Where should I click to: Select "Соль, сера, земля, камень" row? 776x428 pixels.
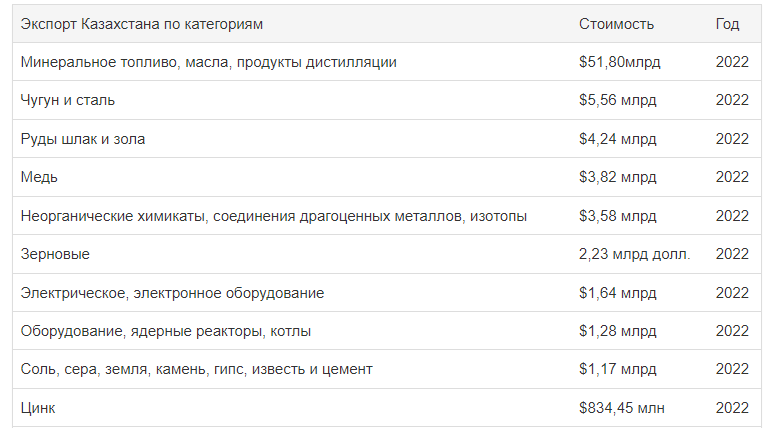[387, 369]
